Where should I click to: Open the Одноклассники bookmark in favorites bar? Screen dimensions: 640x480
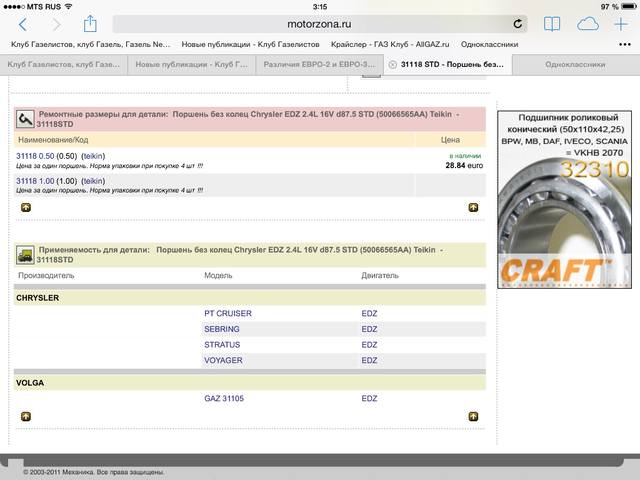point(489,44)
